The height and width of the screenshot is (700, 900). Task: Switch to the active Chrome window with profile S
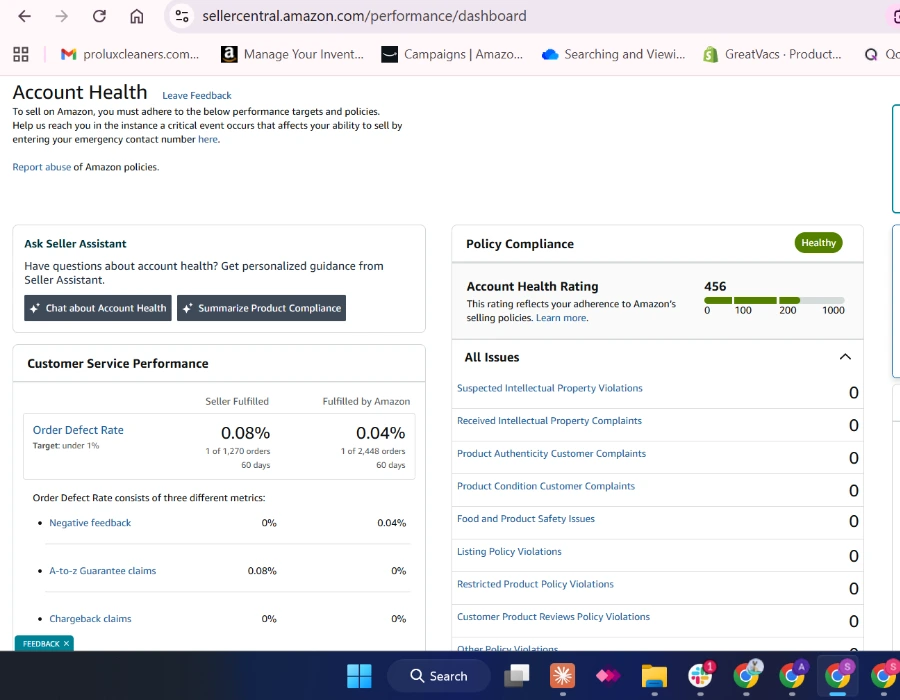837,675
